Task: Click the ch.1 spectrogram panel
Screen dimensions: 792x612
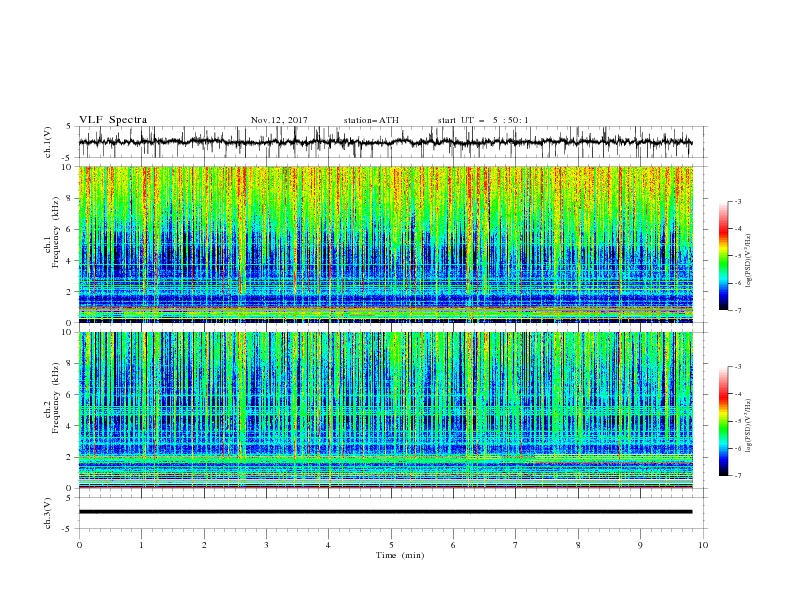Action: 385,244
